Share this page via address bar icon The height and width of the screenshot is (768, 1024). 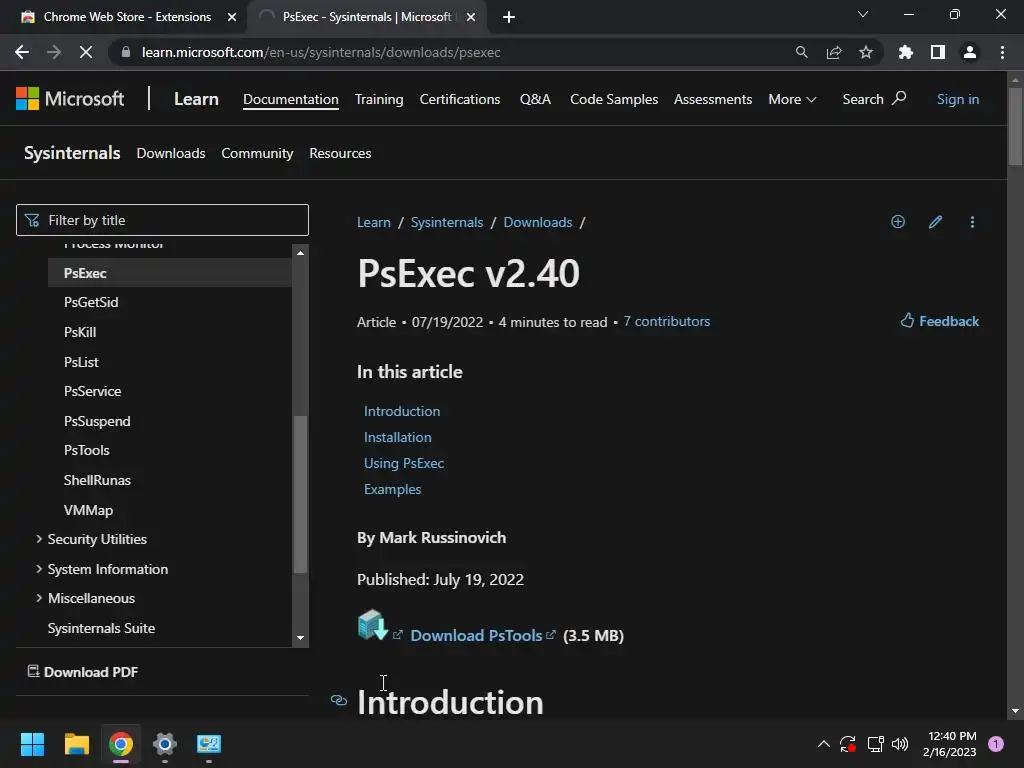(833, 52)
